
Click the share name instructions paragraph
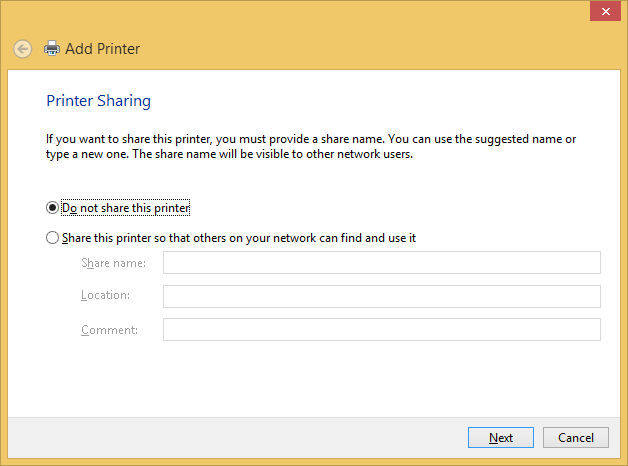(x=311, y=146)
